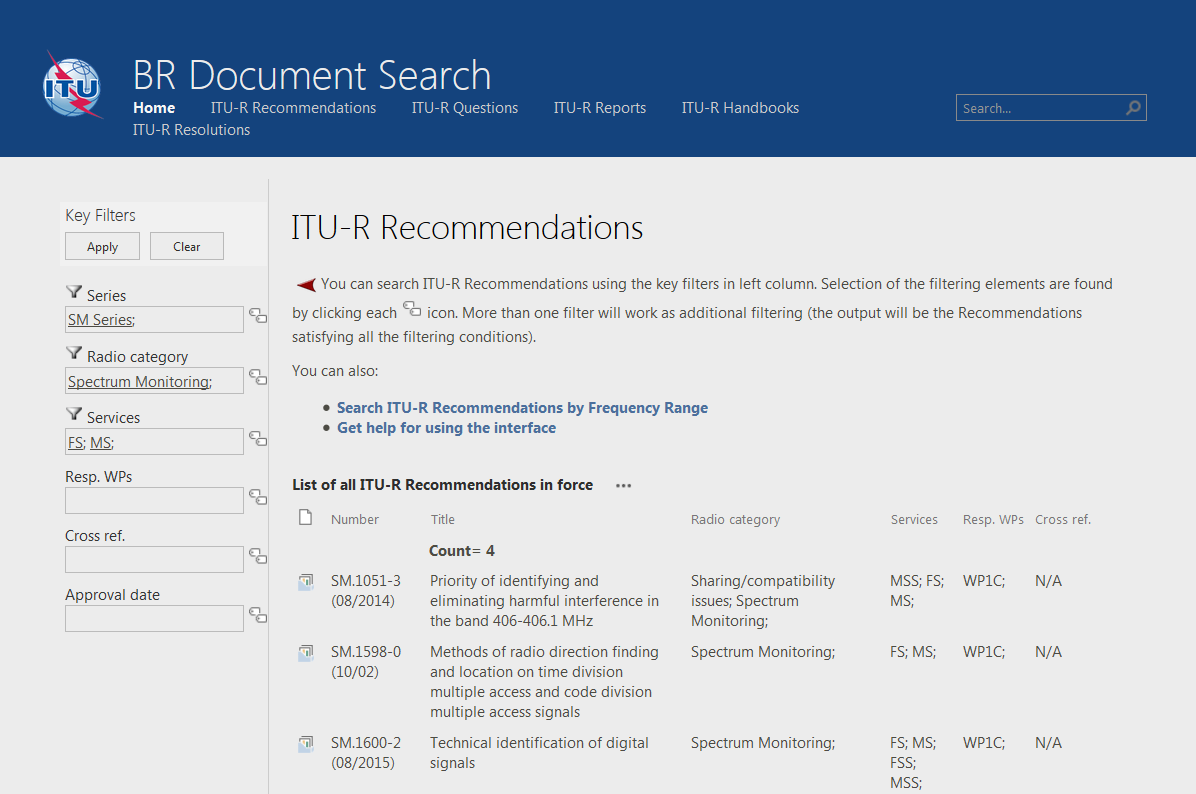Click the ITU logo icon

coord(72,85)
